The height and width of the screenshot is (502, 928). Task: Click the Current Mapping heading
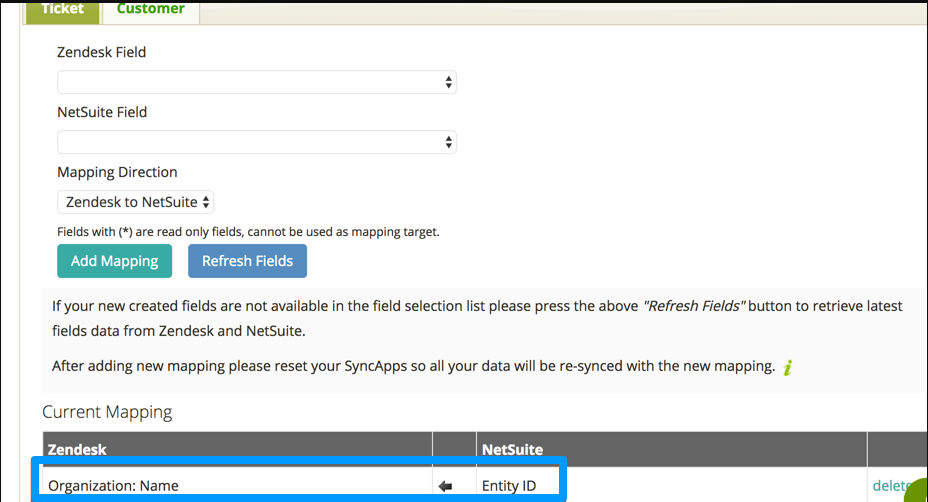tap(107, 412)
